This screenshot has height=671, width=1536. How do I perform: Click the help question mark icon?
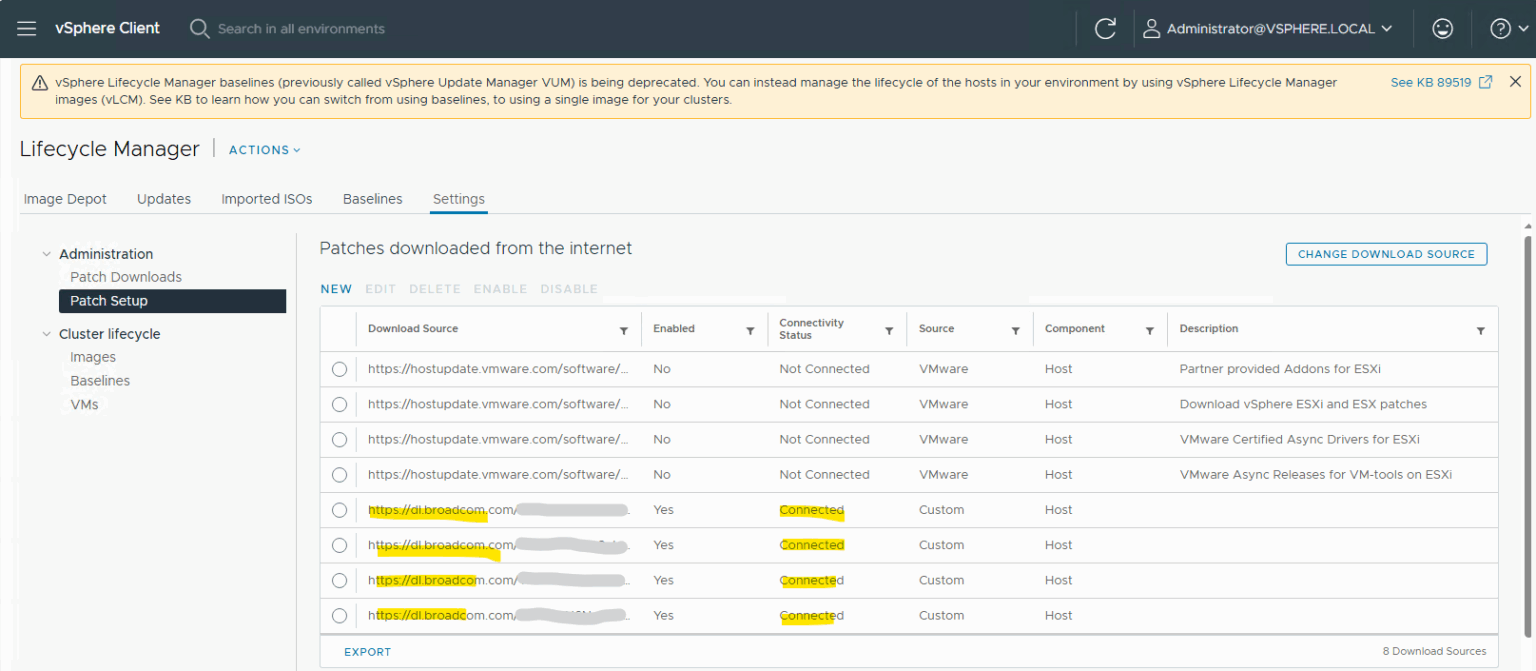click(x=1502, y=28)
